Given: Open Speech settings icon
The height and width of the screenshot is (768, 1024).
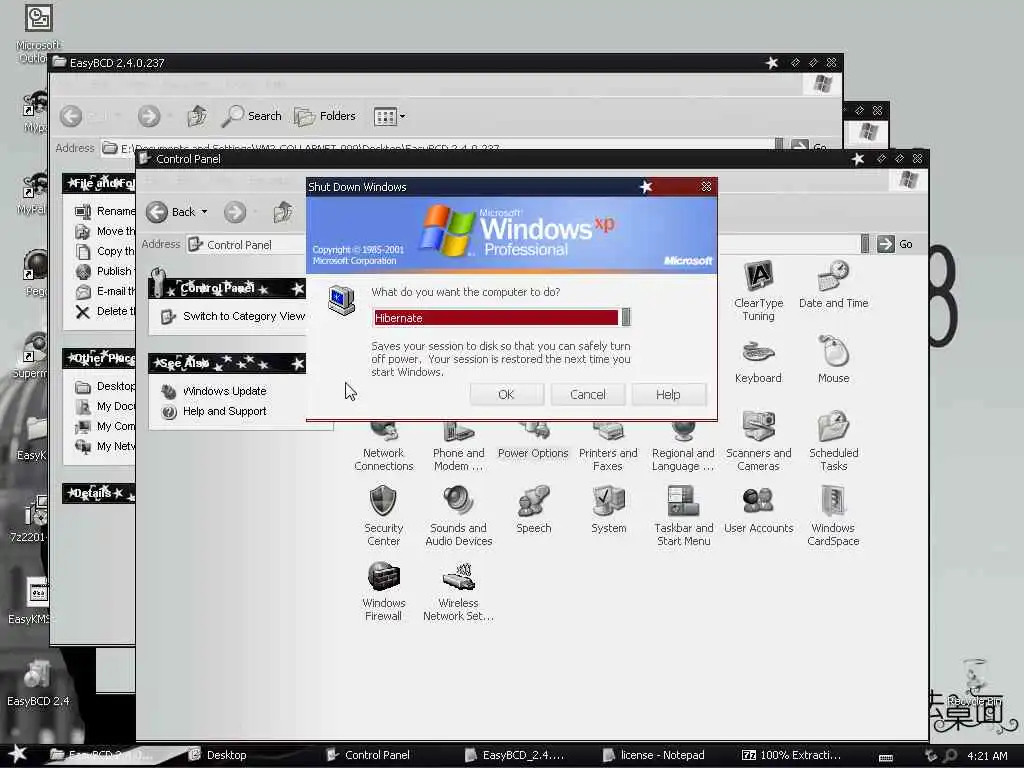Looking at the screenshot, I should (x=534, y=510).
